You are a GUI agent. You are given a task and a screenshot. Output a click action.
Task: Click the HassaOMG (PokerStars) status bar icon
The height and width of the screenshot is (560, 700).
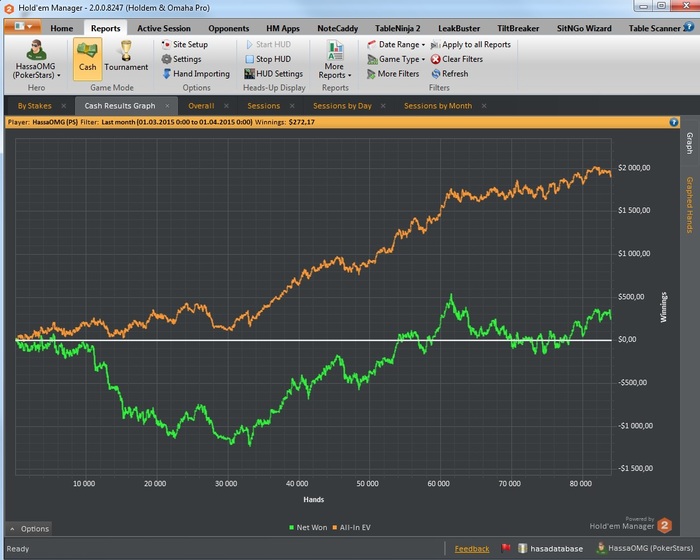(601, 547)
